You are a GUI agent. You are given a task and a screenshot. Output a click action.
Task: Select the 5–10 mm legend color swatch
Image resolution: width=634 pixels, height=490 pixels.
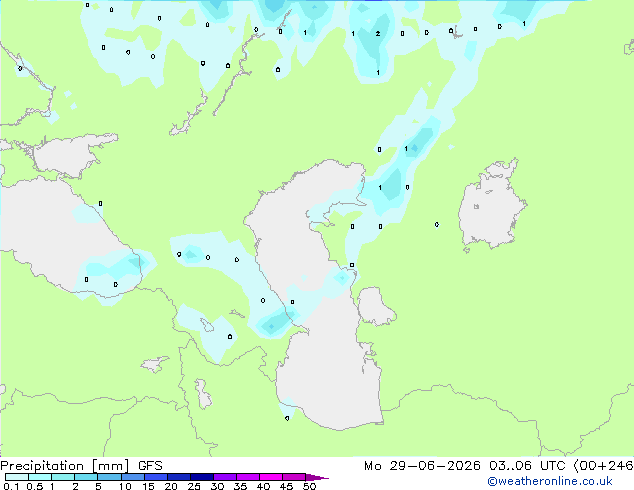click(x=110, y=477)
